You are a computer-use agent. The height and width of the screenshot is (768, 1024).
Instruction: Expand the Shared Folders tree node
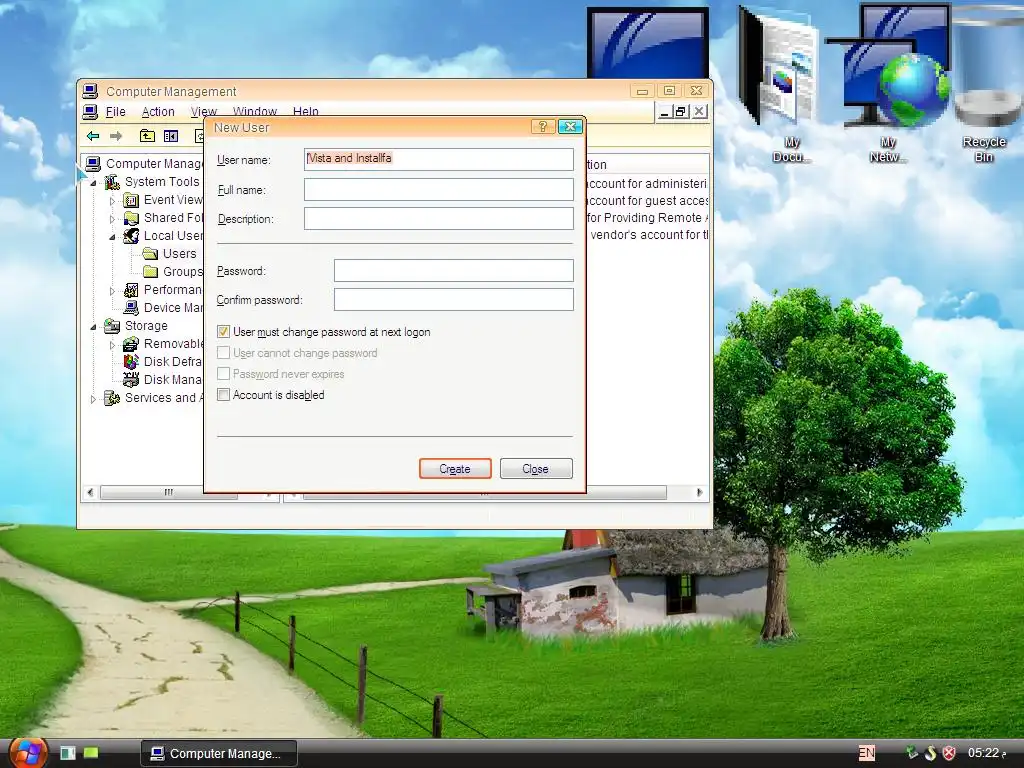pos(112,219)
